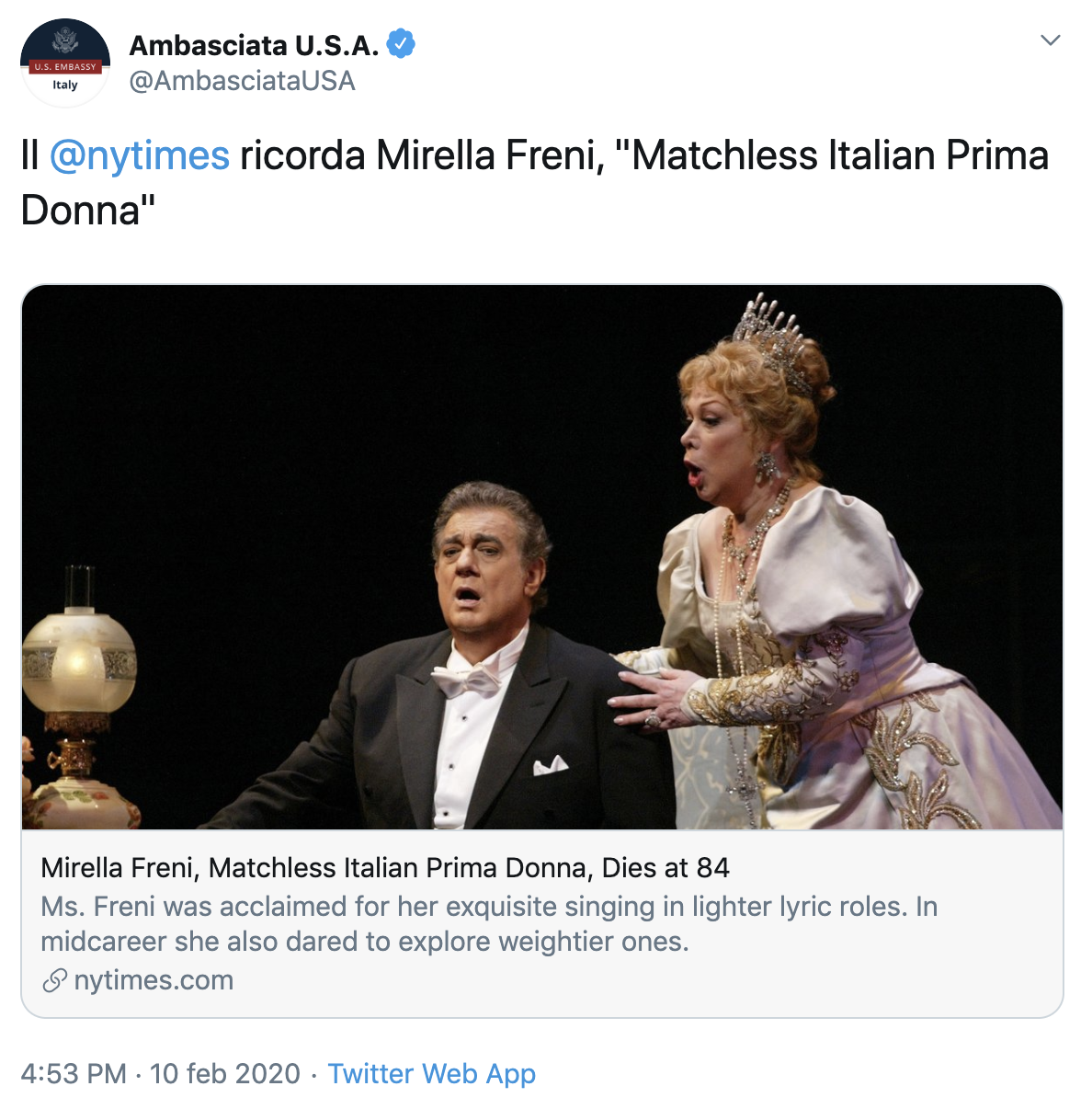Click the word "Donna" ending the tweet
This screenshot has height=1109, width=1092.
pos(83,211)
